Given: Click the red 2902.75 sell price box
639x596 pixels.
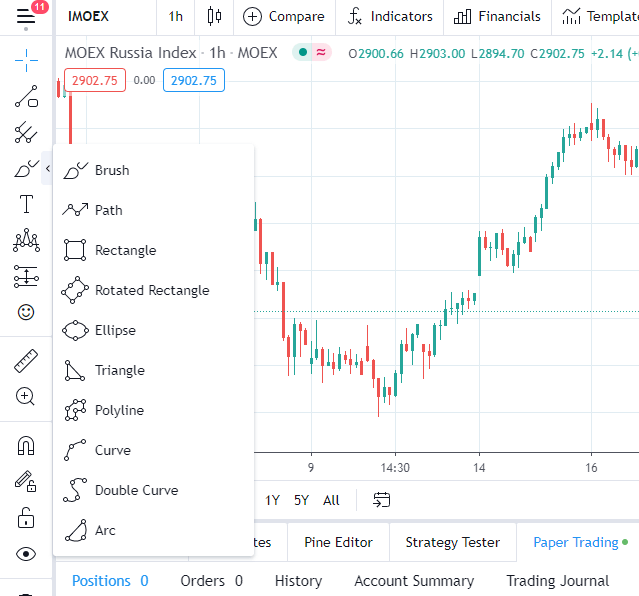Looking at the screenshot, I should point(94,80).
